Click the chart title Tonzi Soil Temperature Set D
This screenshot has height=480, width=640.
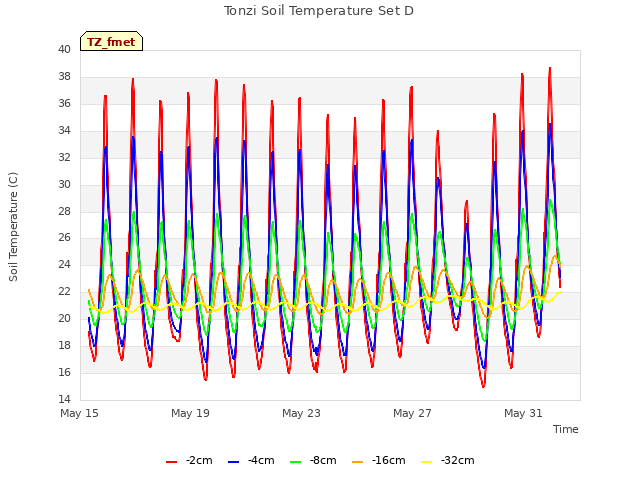319,11
